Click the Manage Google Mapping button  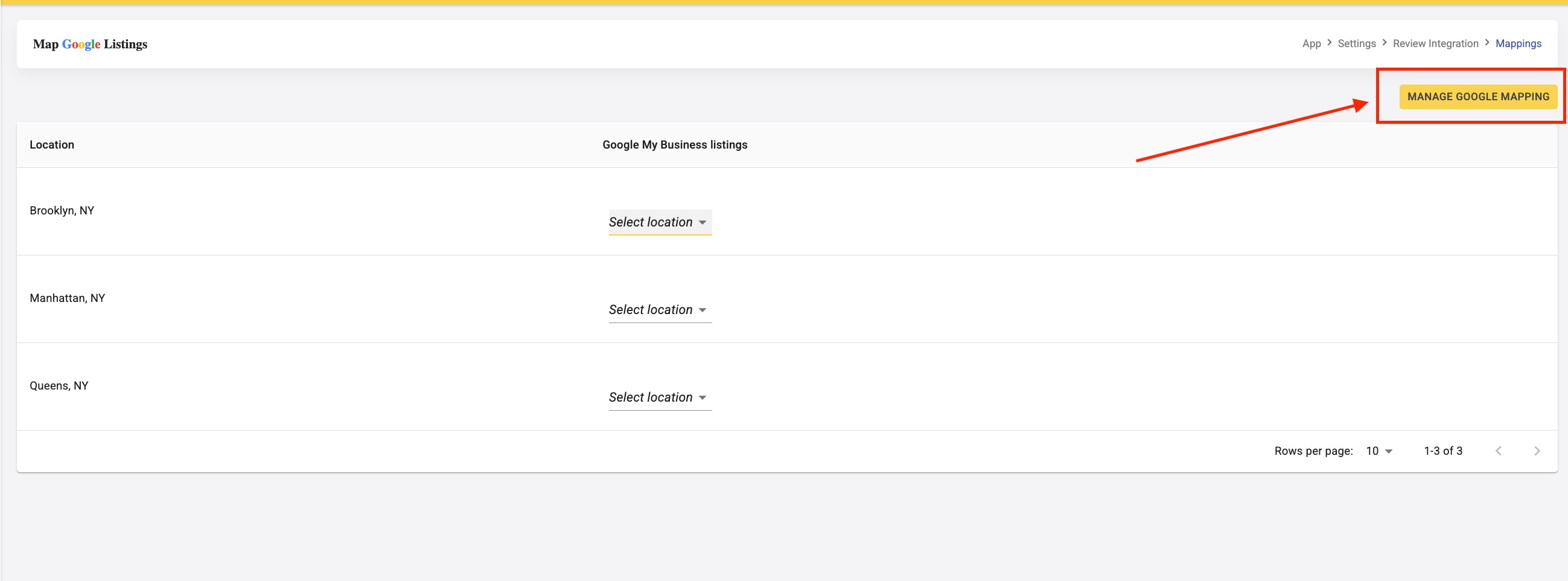(1478, 97)
